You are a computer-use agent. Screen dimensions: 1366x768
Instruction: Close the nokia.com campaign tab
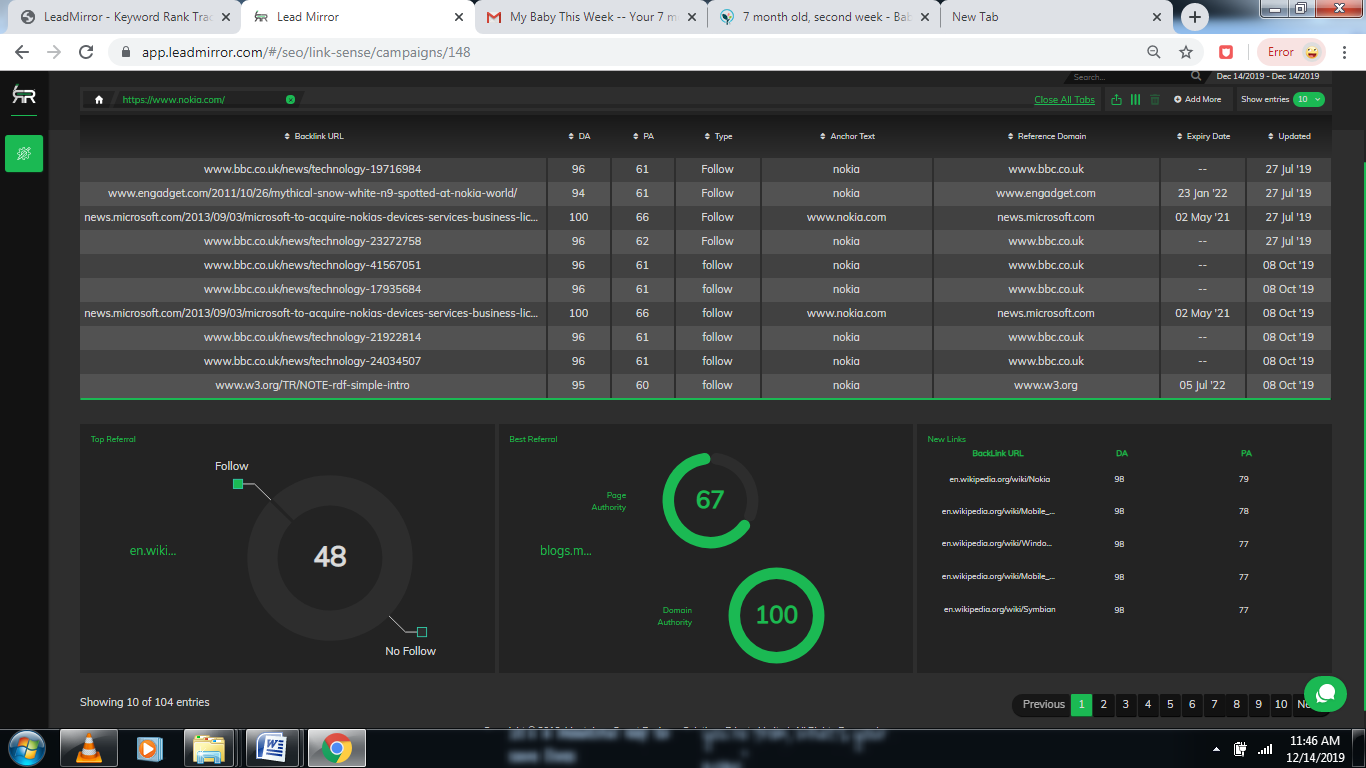290,100
